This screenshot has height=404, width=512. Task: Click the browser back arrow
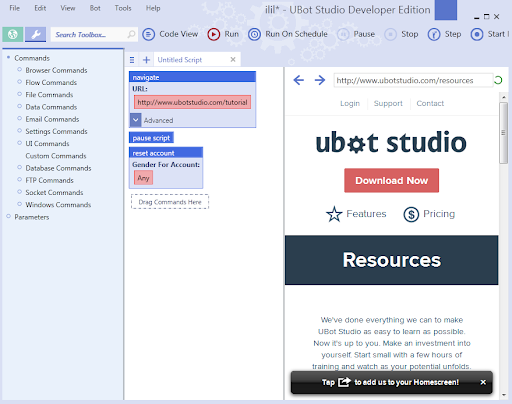pyautogui.click(x=299, y=80)
